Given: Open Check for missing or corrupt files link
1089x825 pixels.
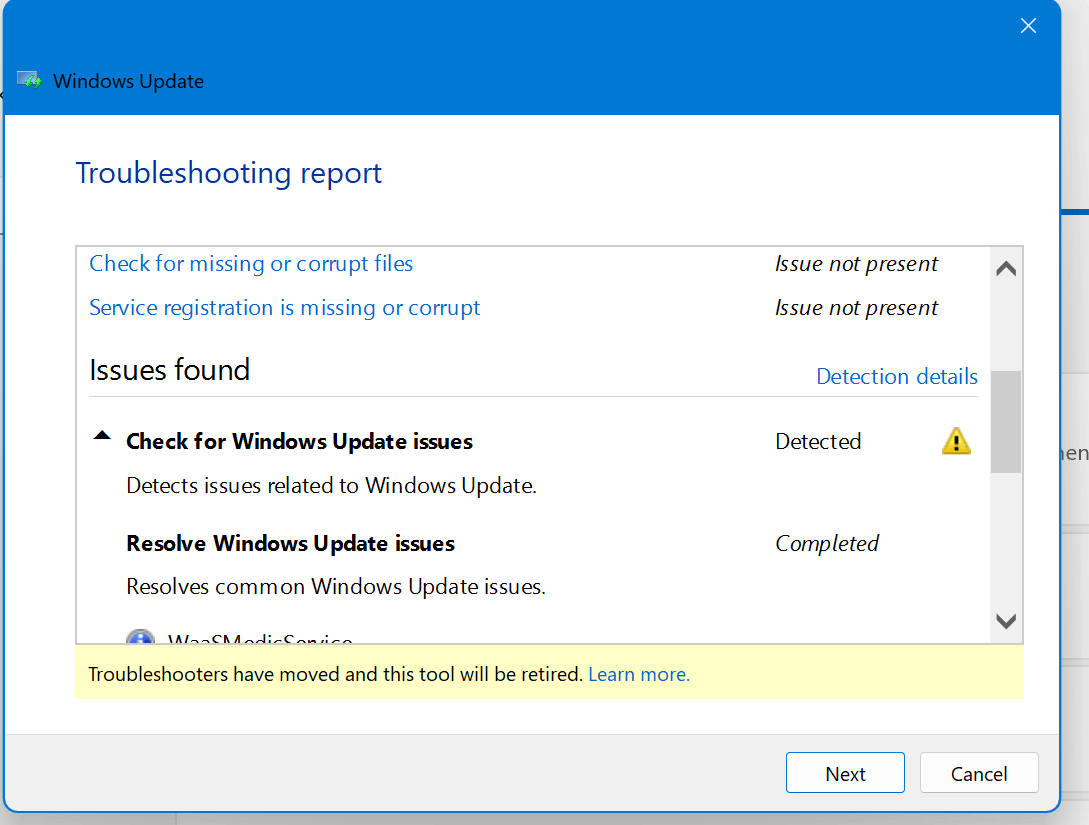Looking at the screenshot, I should click(x=251, y=264).
